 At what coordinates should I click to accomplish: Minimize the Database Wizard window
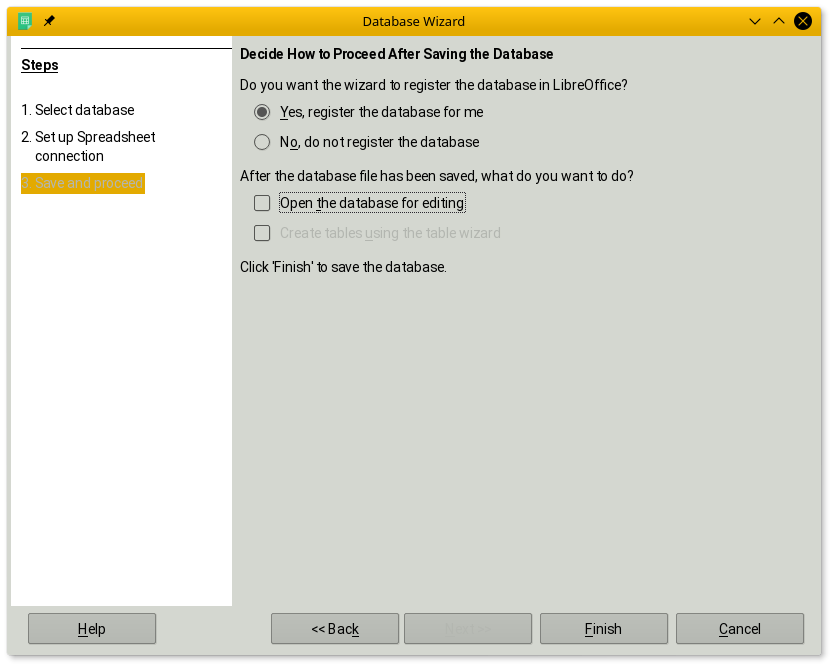click(755, 21)
